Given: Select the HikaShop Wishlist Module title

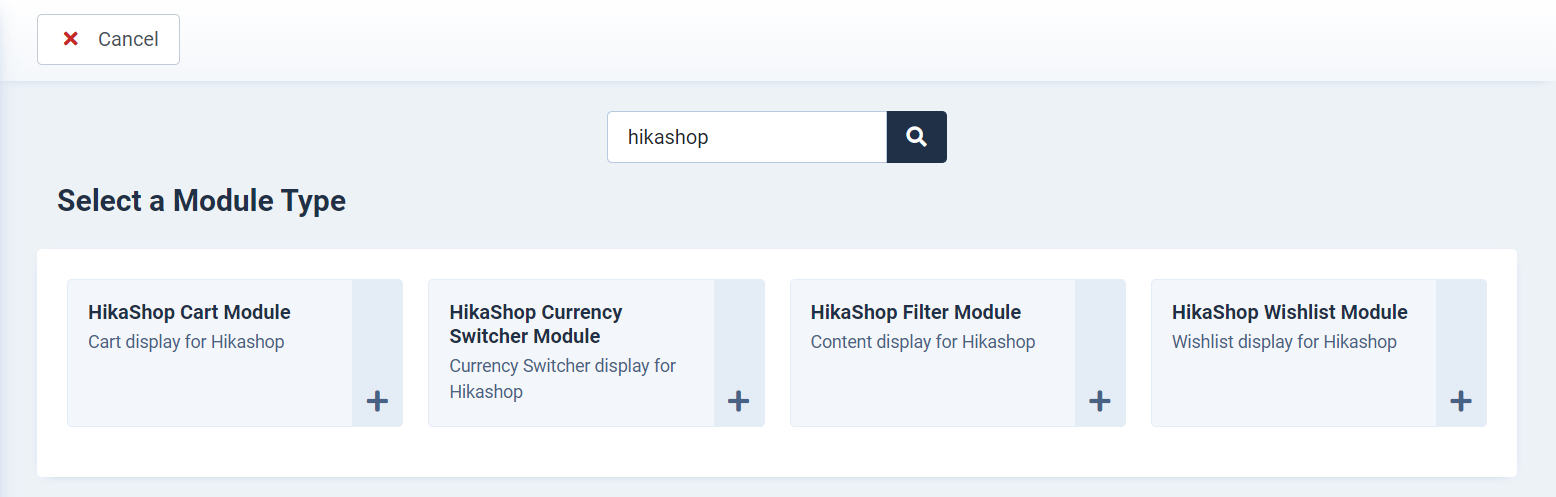Looking at the screenshot, I should coord(1290,312).
